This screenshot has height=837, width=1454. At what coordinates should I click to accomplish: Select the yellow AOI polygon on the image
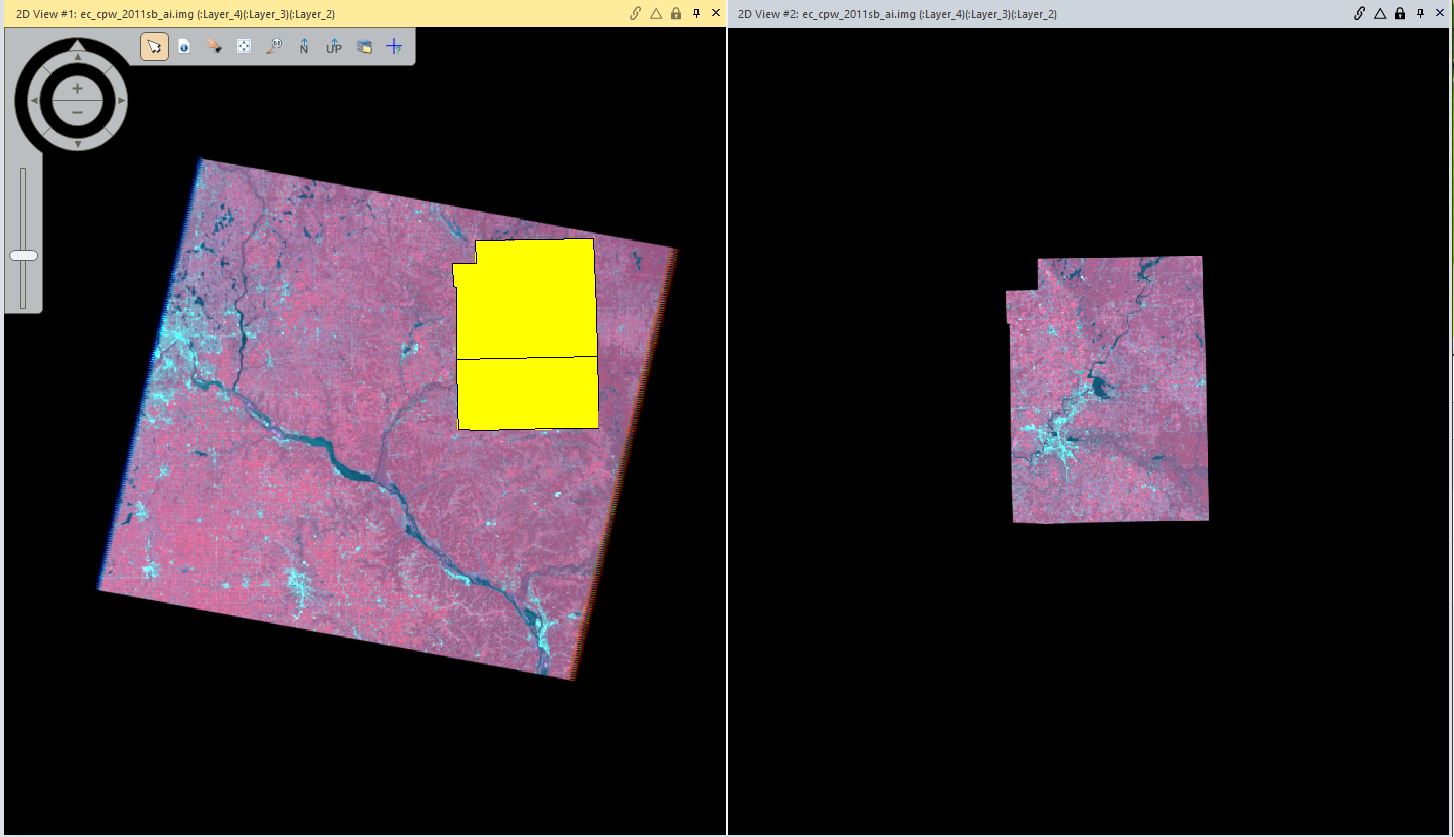click(528, 330)
